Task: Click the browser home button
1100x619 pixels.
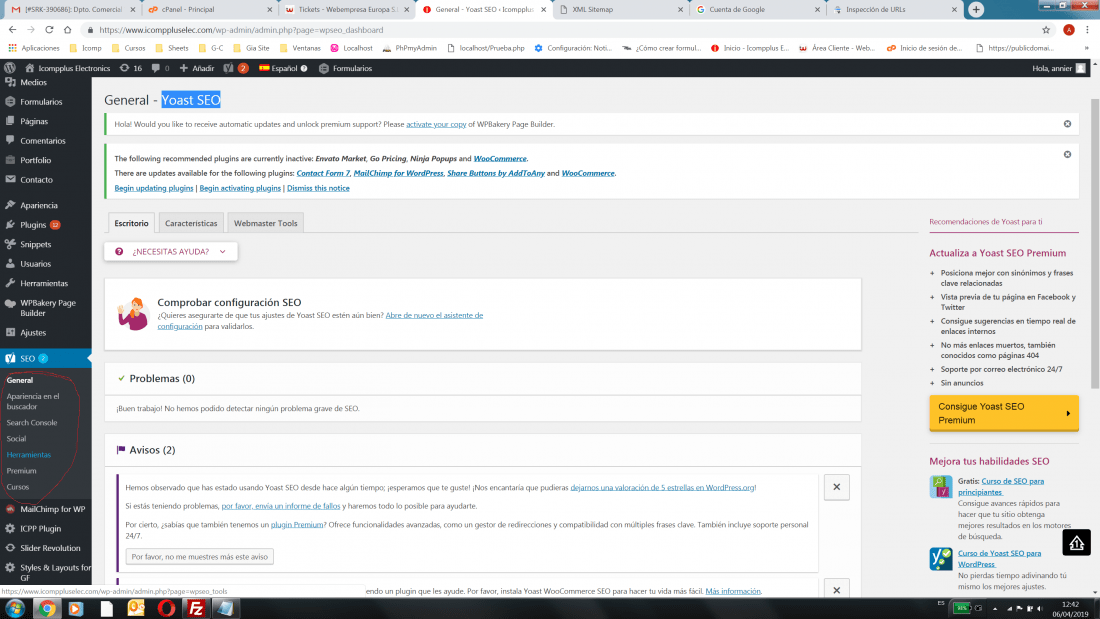Action: pos(67,30)
